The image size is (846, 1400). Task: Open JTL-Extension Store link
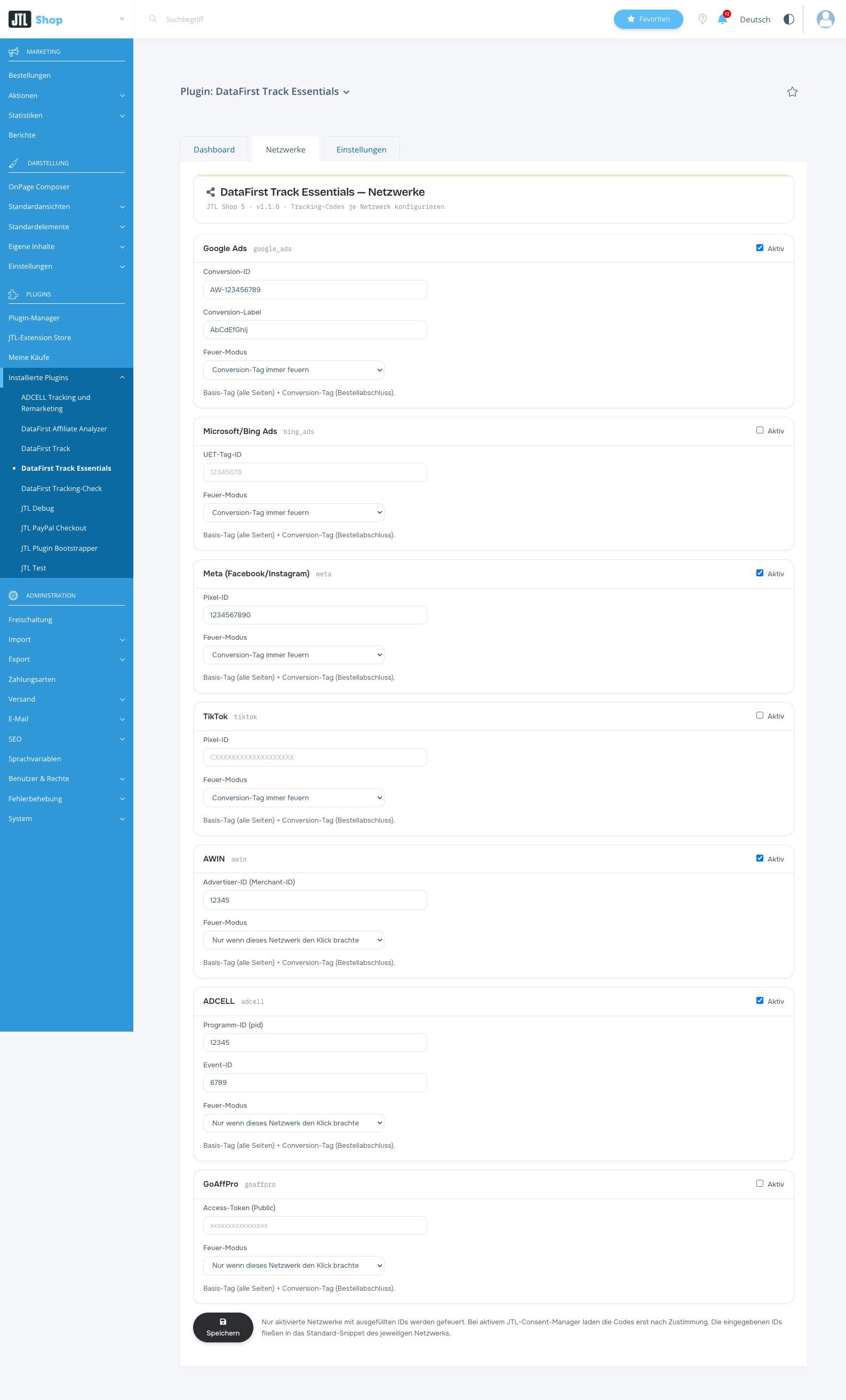click(40, 338)
